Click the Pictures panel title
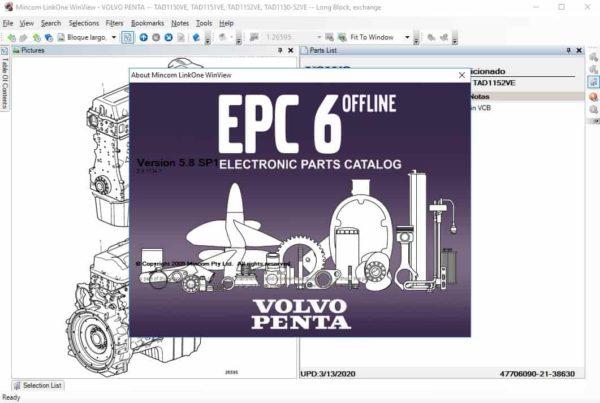 tap(33, 50)
